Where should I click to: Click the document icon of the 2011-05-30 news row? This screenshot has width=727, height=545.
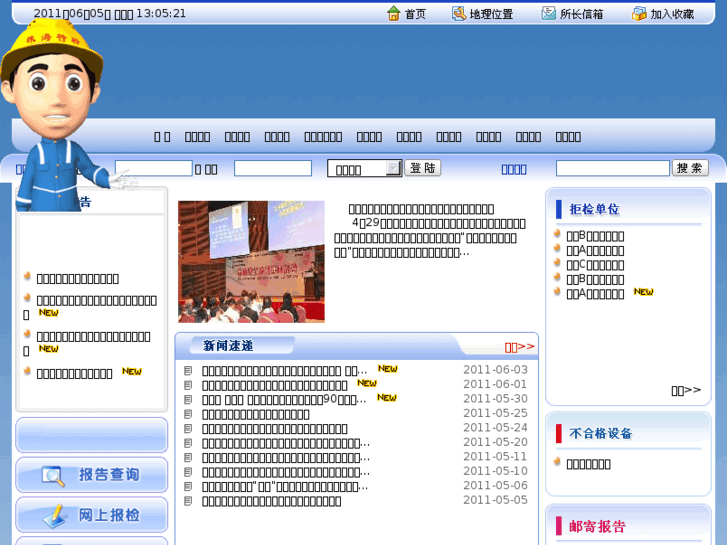188,399
